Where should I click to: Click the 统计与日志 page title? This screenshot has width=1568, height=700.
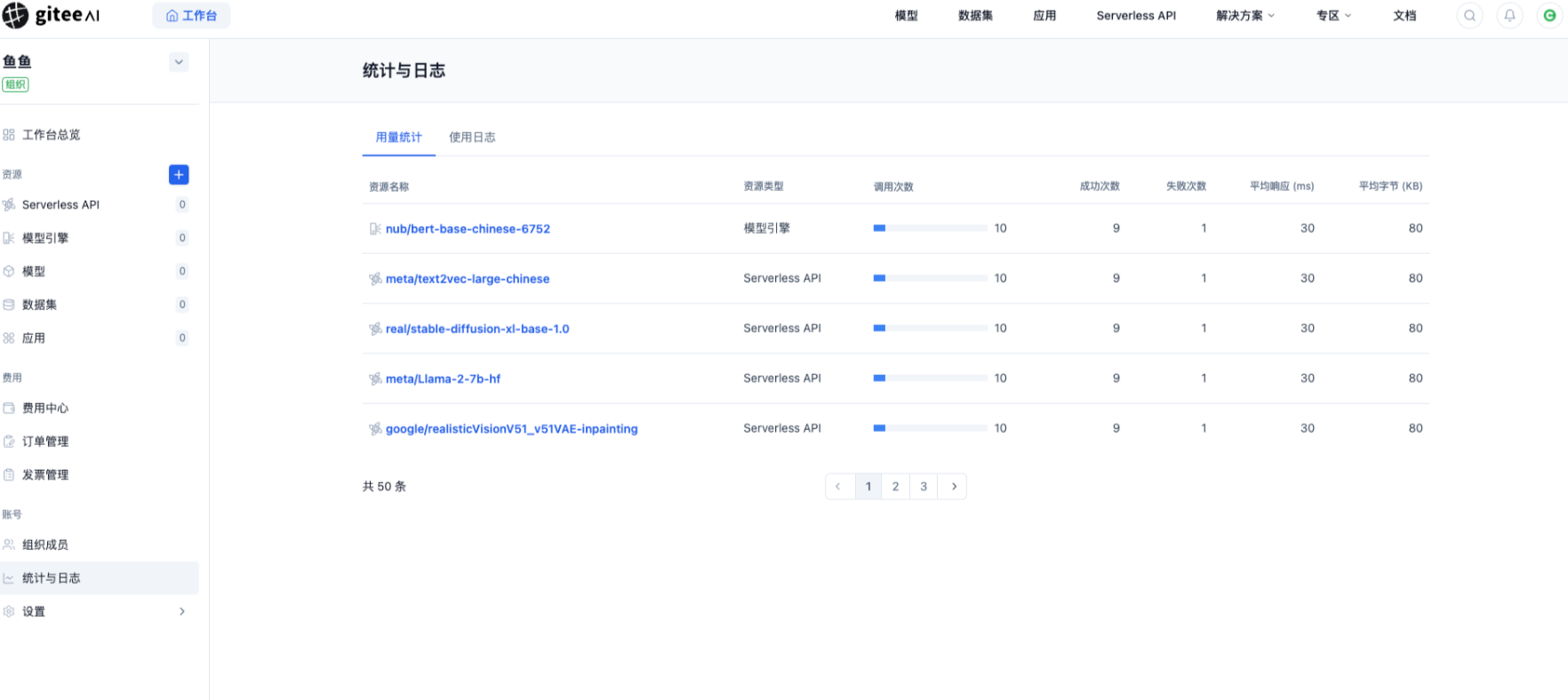pos(404,70)
